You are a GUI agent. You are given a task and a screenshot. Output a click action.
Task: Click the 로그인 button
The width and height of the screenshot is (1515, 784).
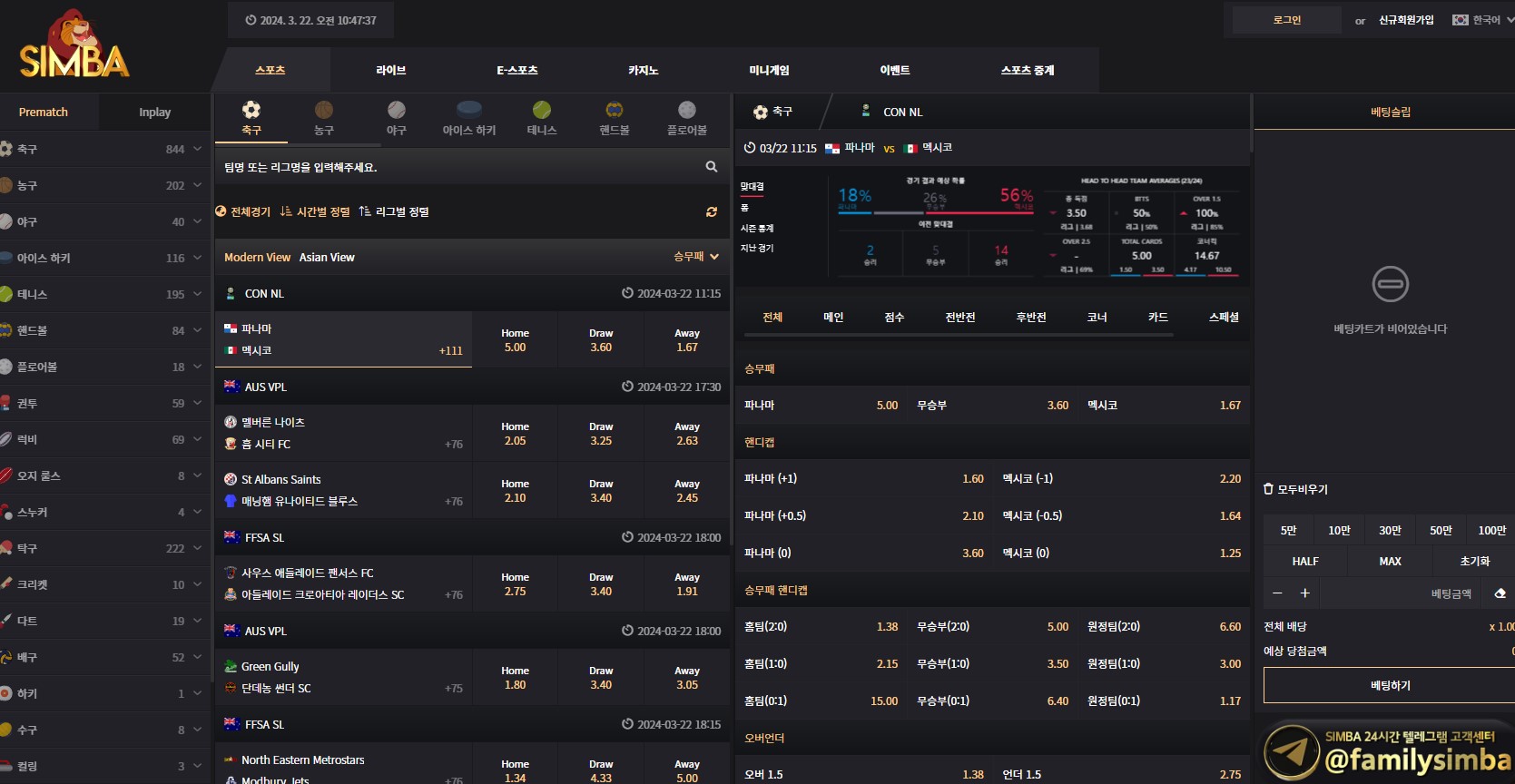point(1286,20)
